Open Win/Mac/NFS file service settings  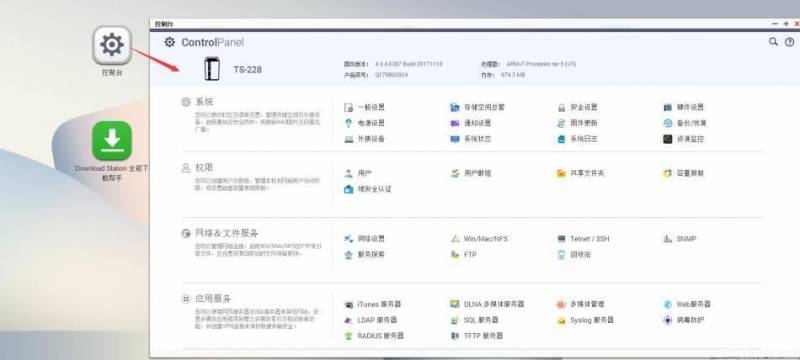pos(480,239)
